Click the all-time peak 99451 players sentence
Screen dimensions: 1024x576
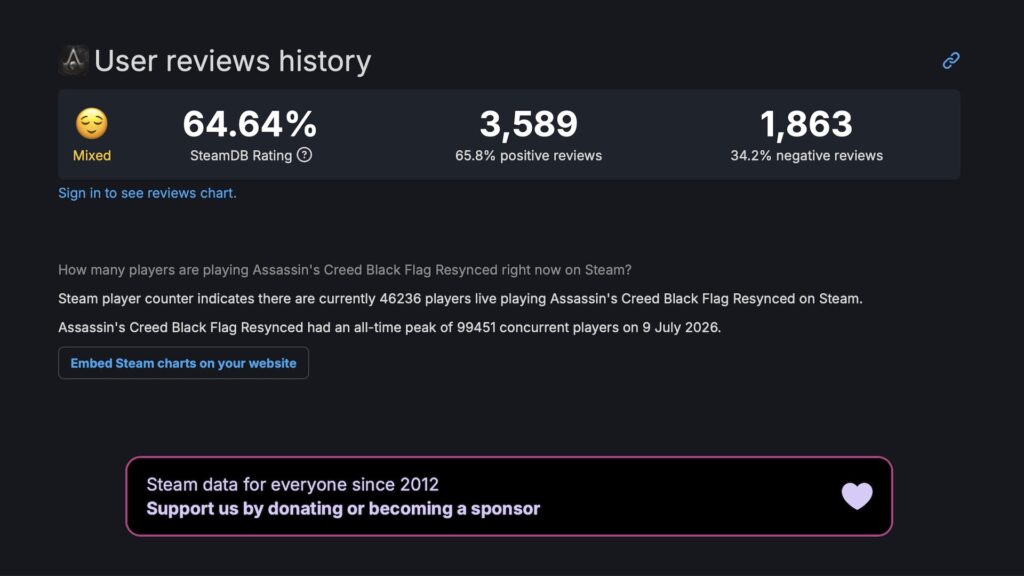(389, 327)
